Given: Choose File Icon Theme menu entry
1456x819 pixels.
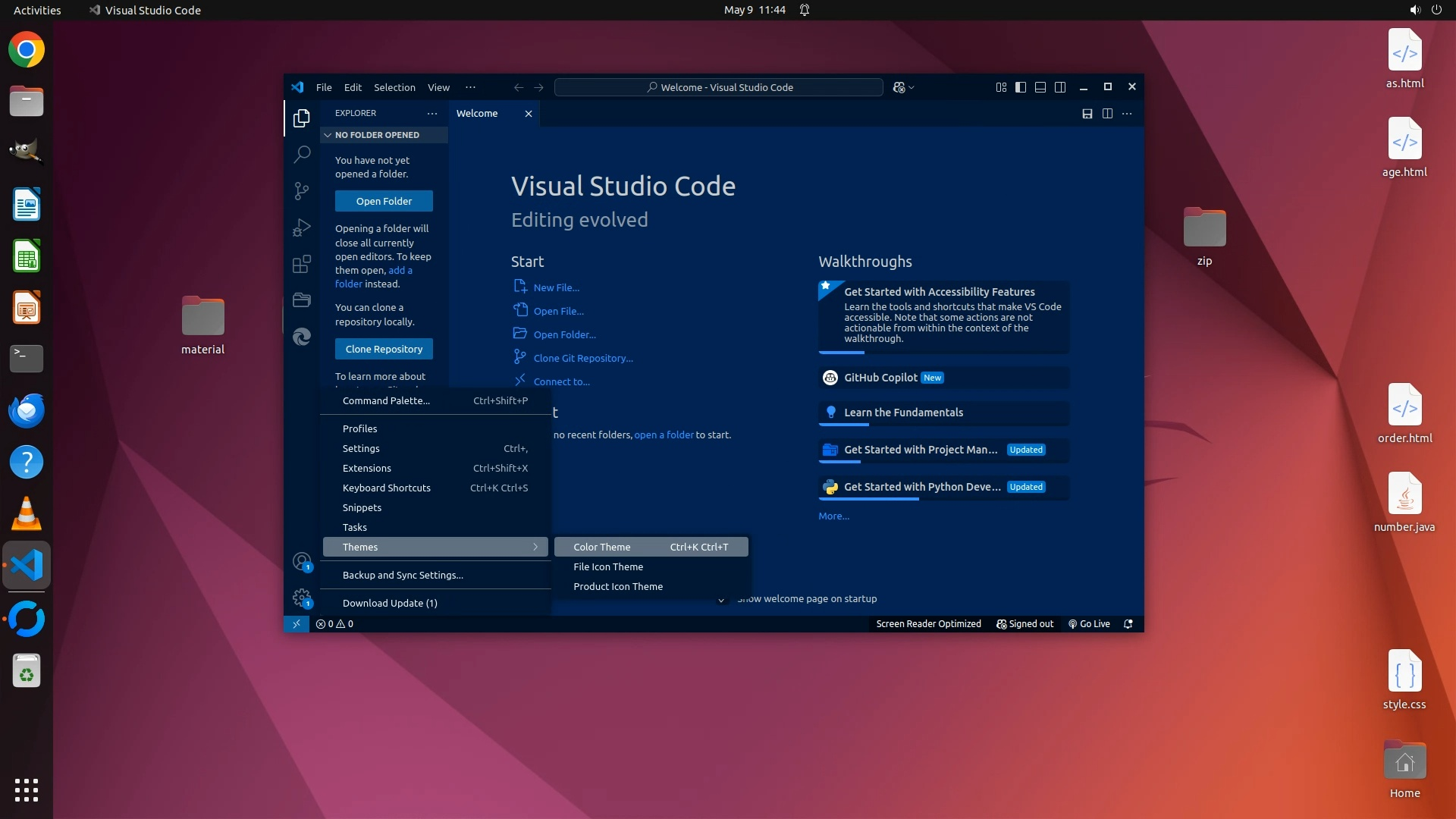Looking at the screenshot, I should click(608, 566).
